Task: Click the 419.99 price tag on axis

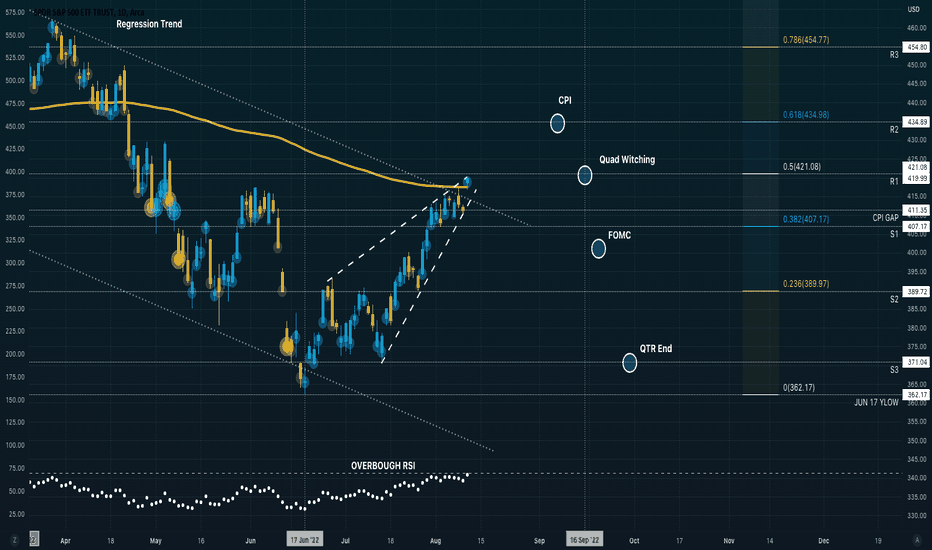Action: coord(915,178)
